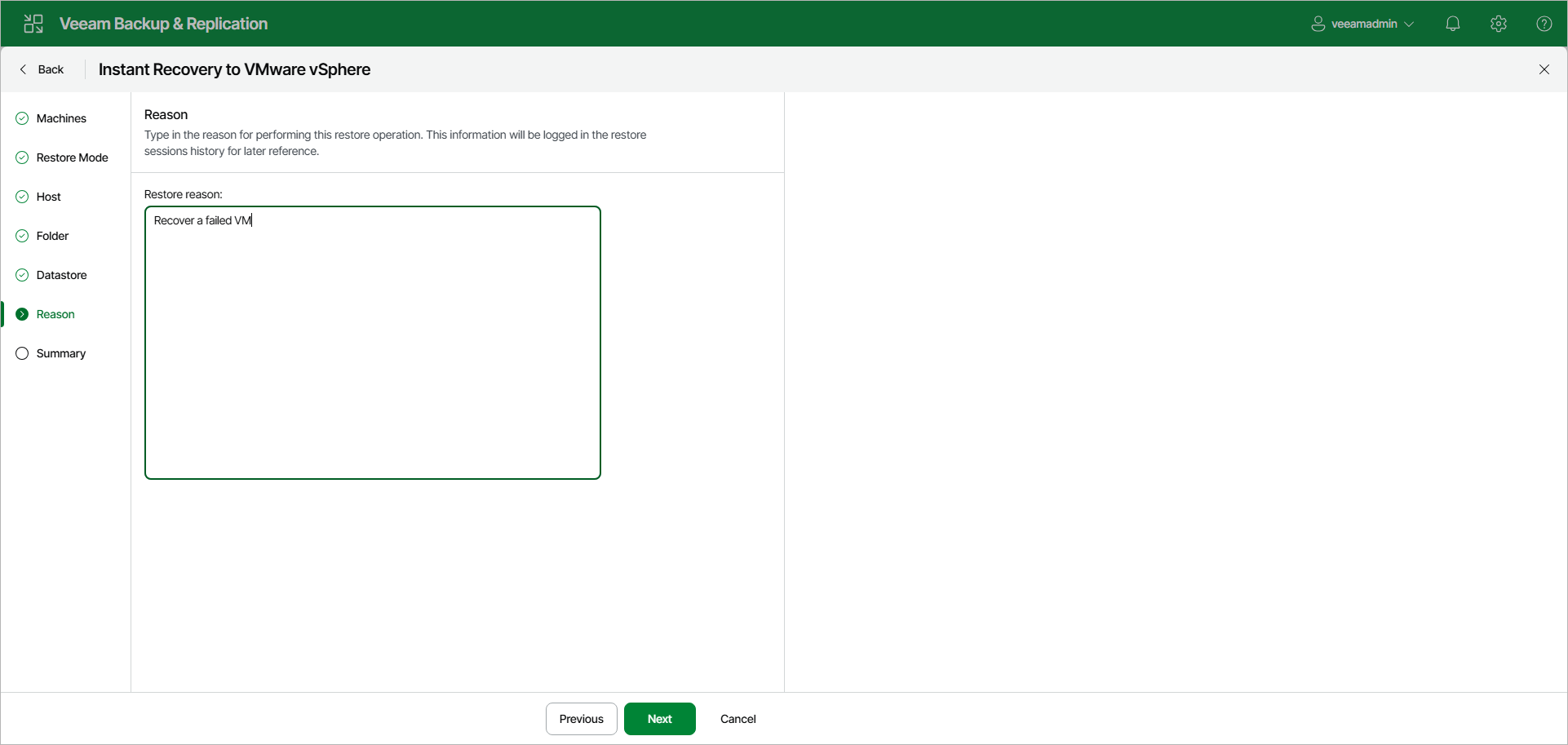Image resolution: width=1568 pixels, height=745 pixels.
Task: Click the Folder step checkmark icon
Action: coord(22,236)
